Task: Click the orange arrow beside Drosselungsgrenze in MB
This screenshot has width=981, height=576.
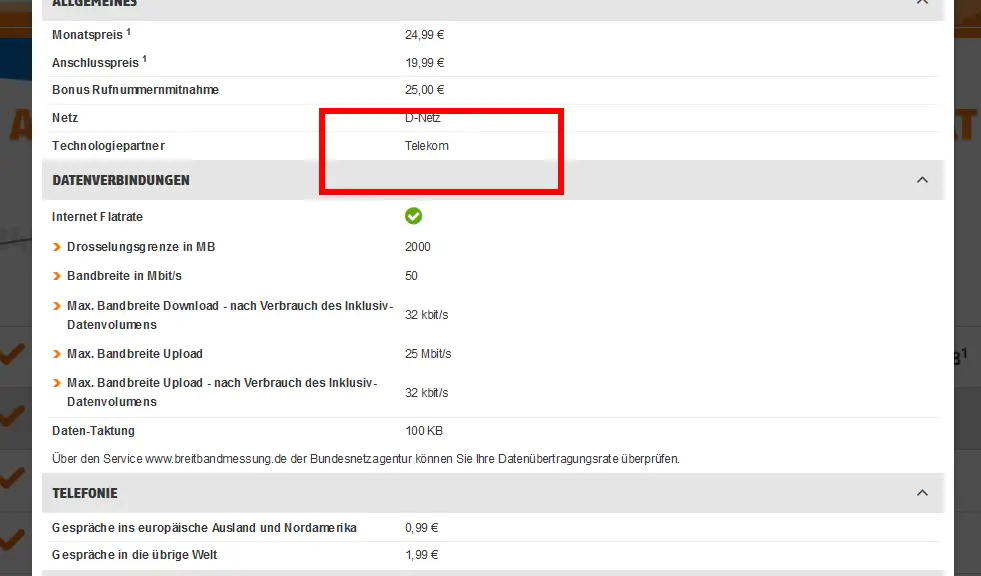Action: [x=57, y=247]
